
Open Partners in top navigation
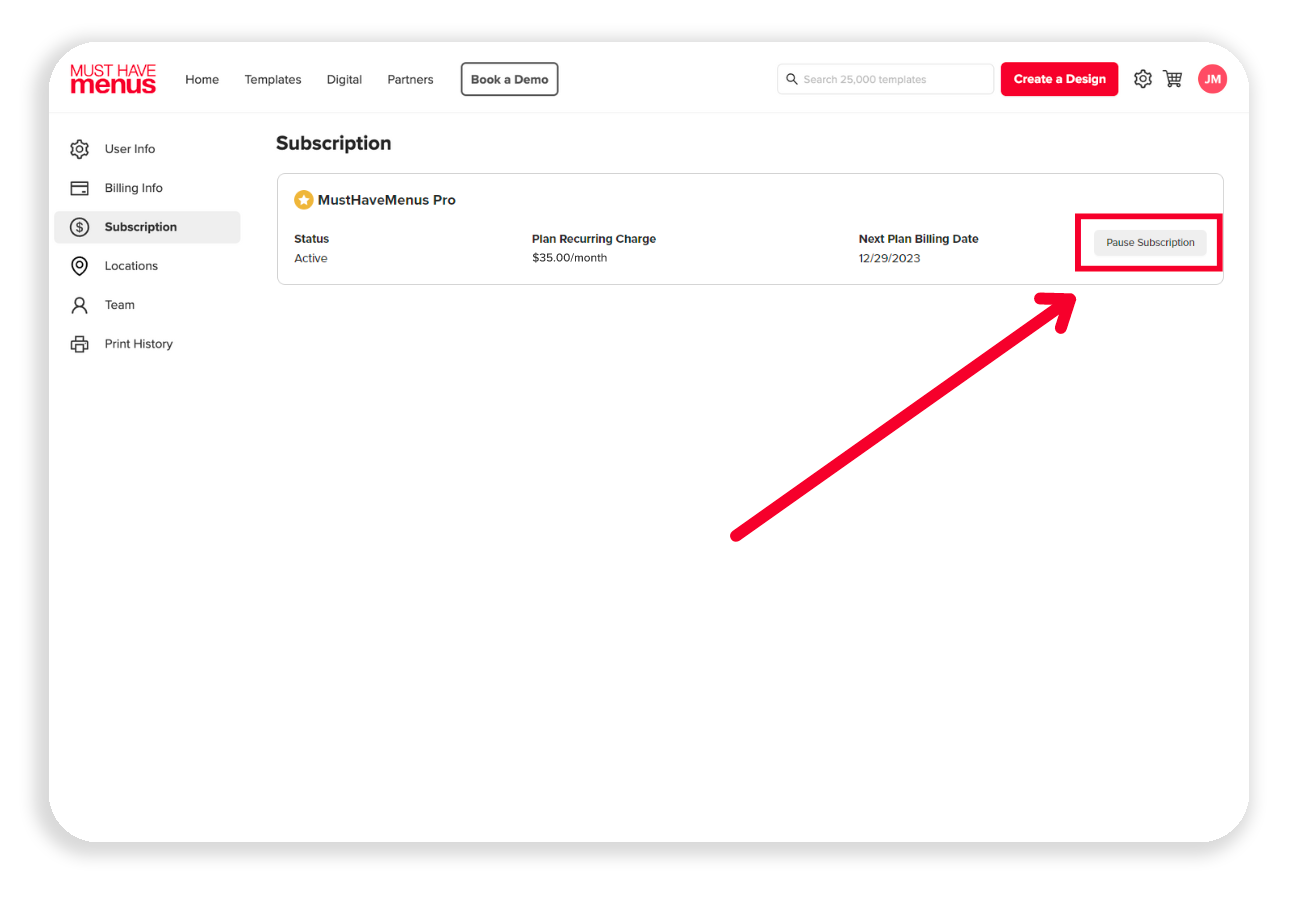coord(411,80)
